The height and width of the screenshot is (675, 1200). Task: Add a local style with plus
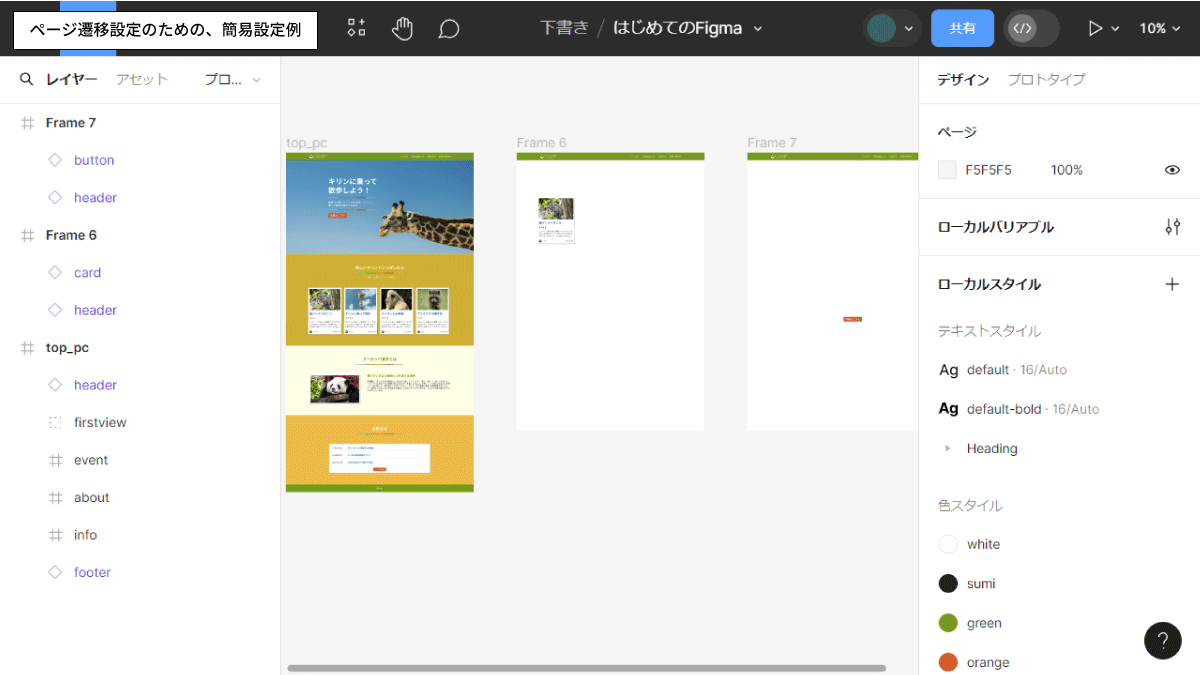1172,284
